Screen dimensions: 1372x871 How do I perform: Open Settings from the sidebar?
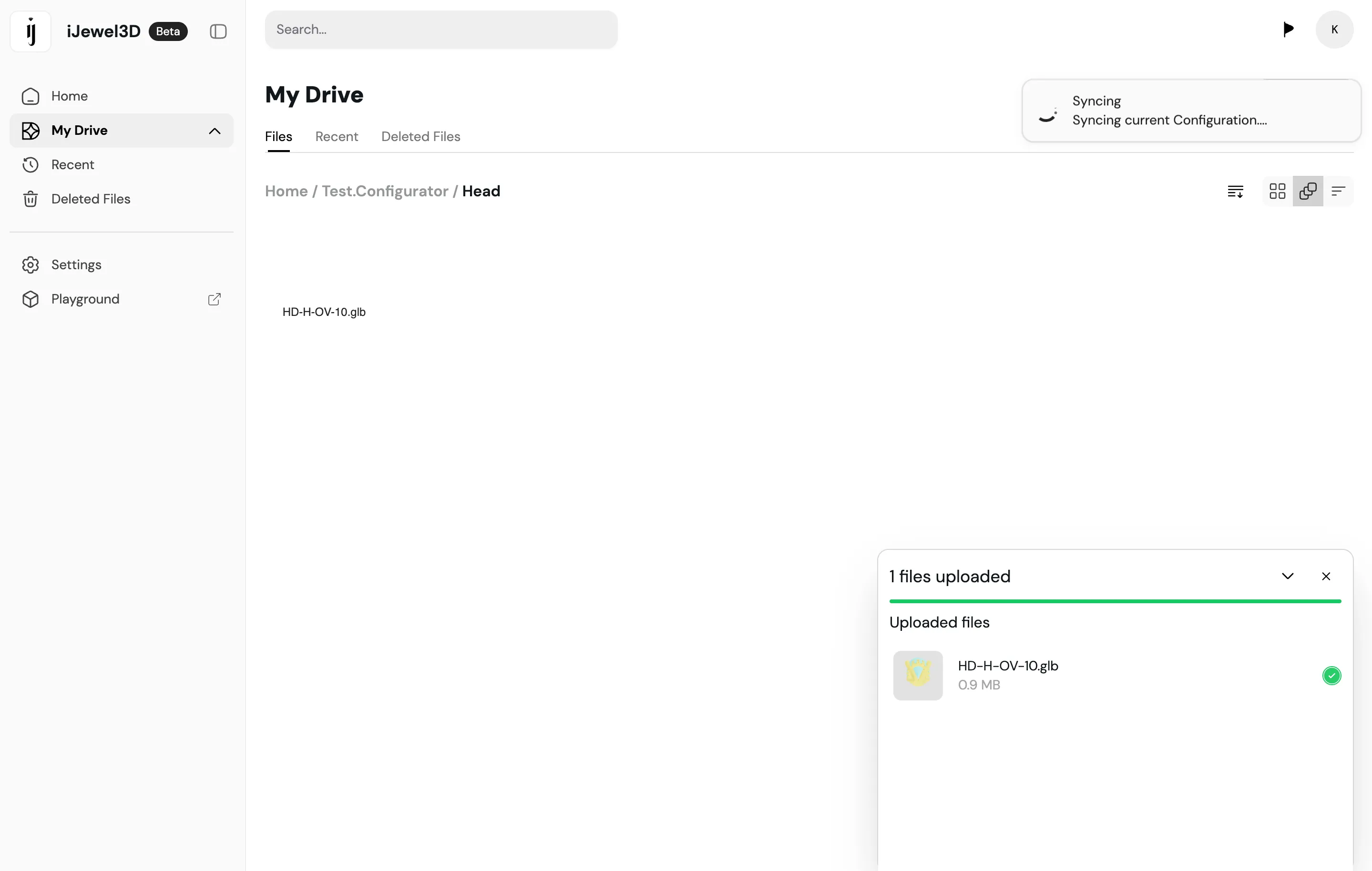coord(76,264)
